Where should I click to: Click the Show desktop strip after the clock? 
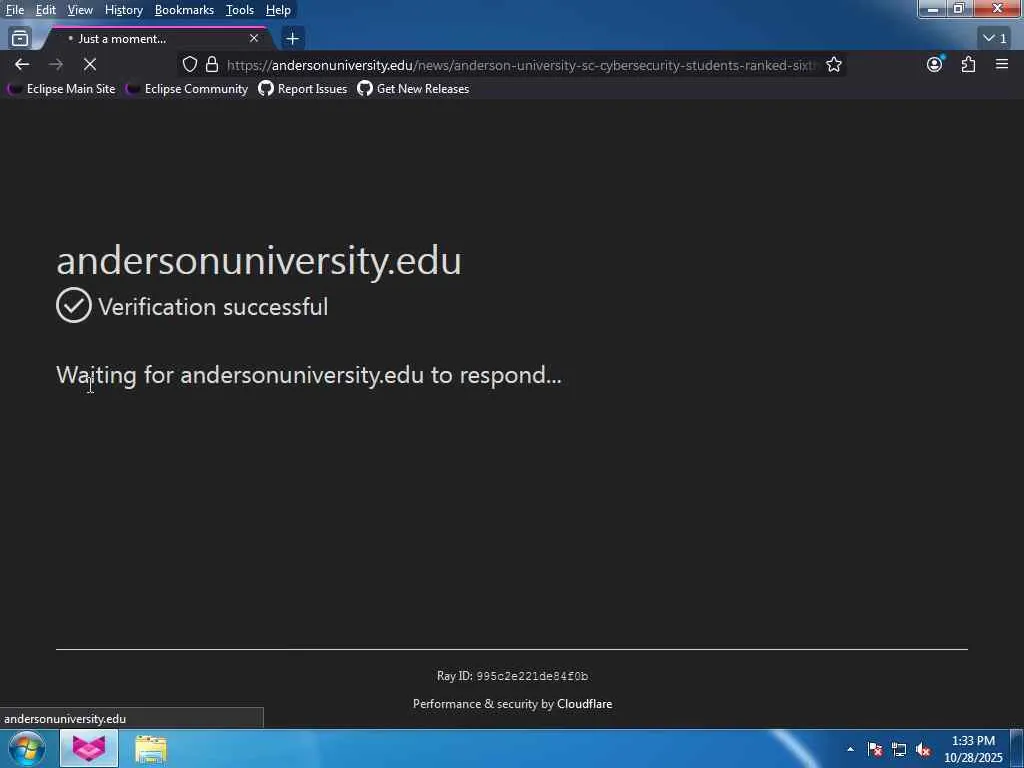[1017, 749]
